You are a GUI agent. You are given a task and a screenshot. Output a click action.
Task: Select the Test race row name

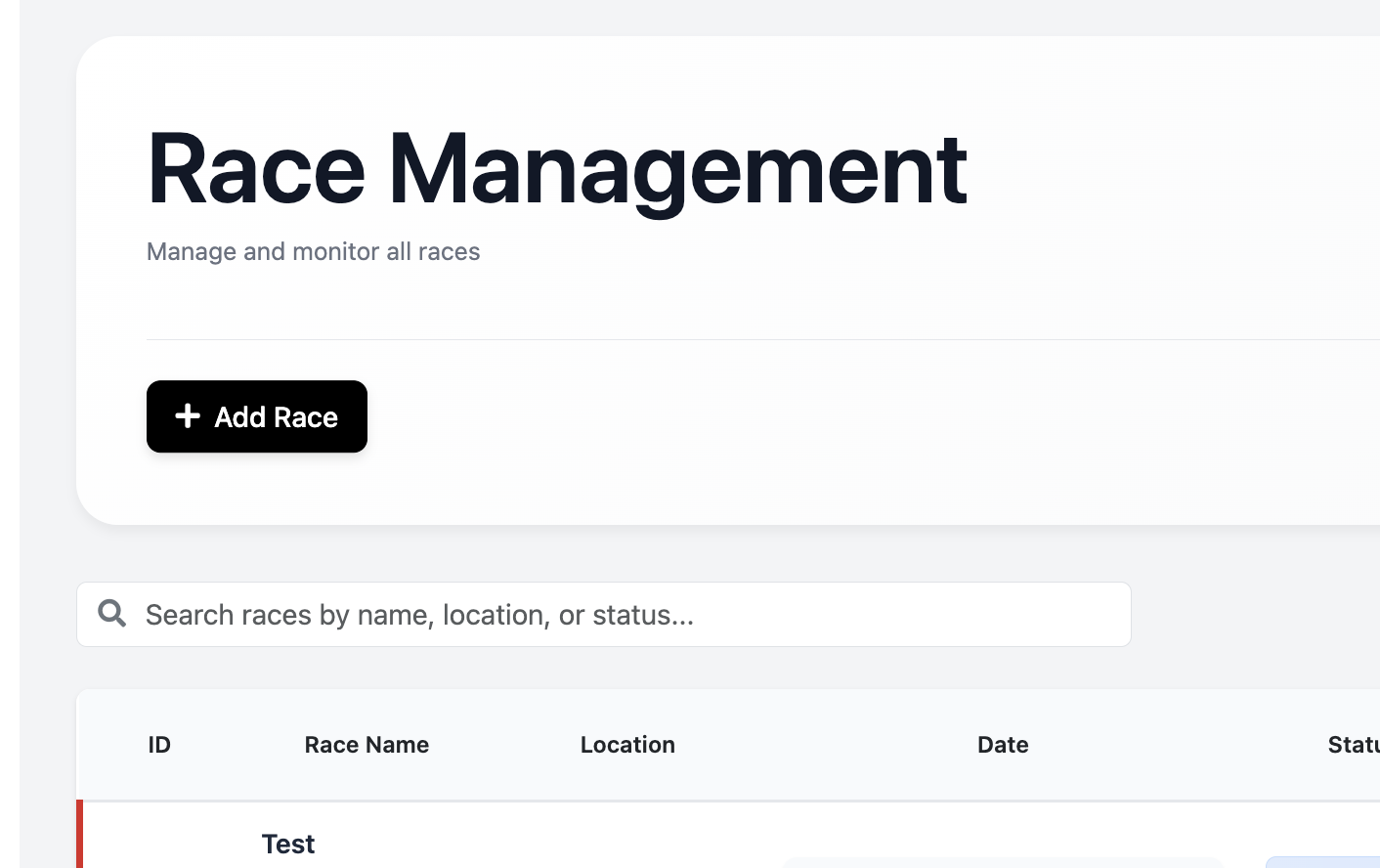point(288,844)
